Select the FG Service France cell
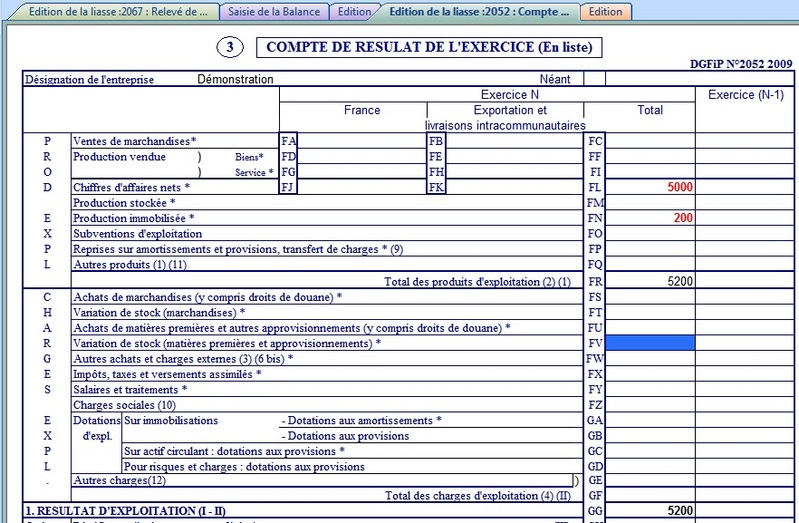Image resolution: width=799 pixels, height=523 pixels. (361, 172)
